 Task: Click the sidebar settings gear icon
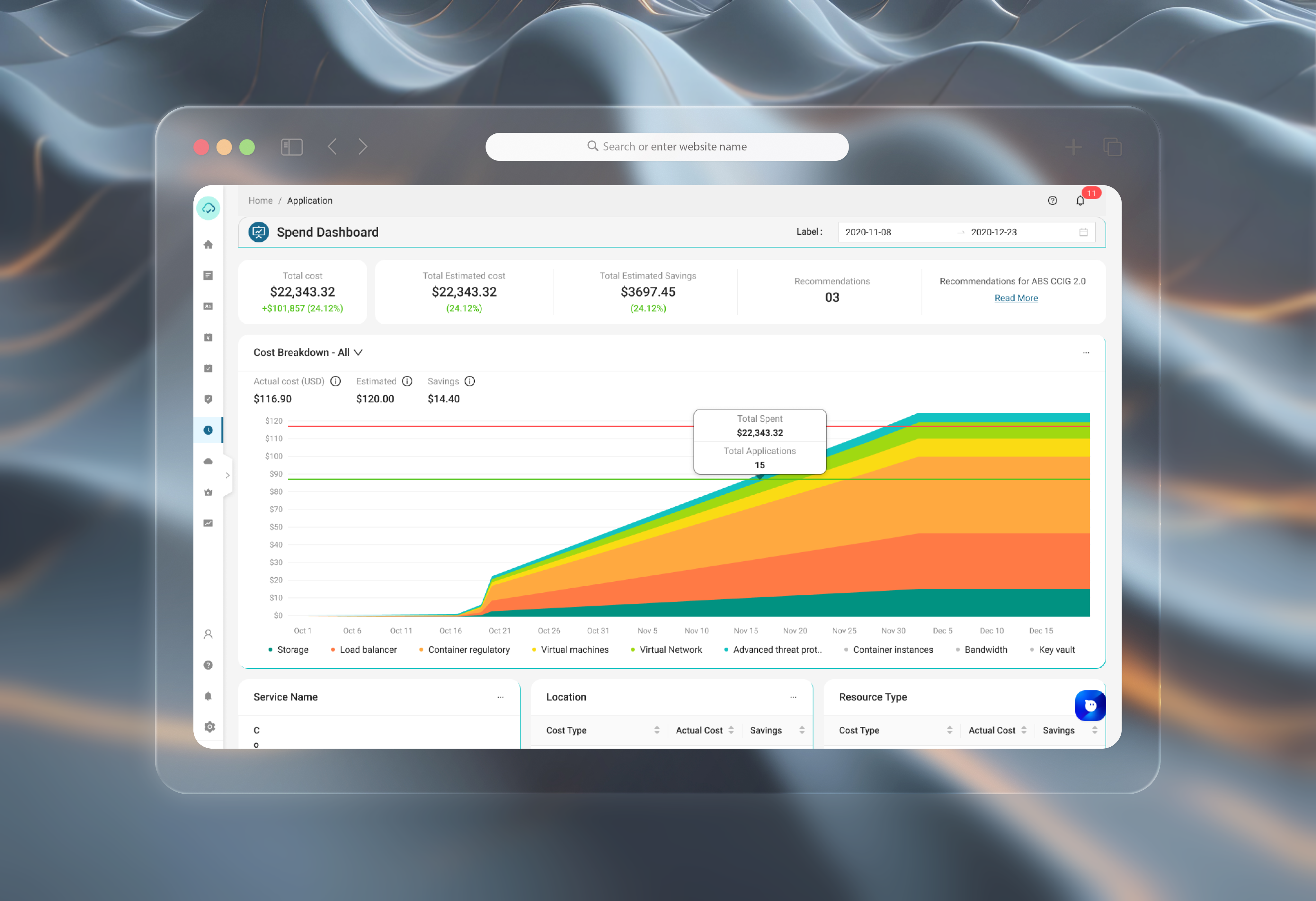click(209, 726)
